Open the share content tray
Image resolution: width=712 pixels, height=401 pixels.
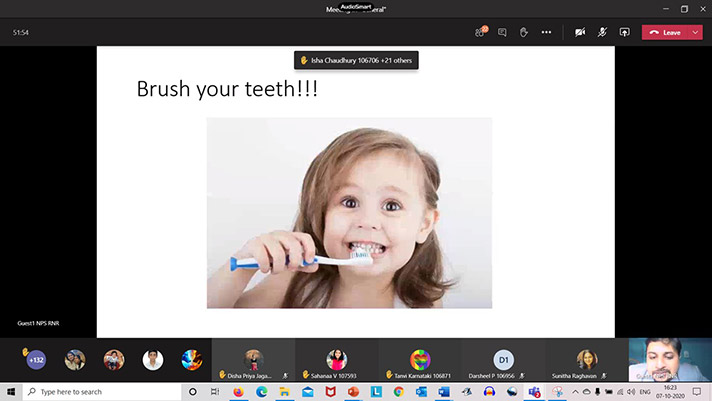(x=625, y=32)
